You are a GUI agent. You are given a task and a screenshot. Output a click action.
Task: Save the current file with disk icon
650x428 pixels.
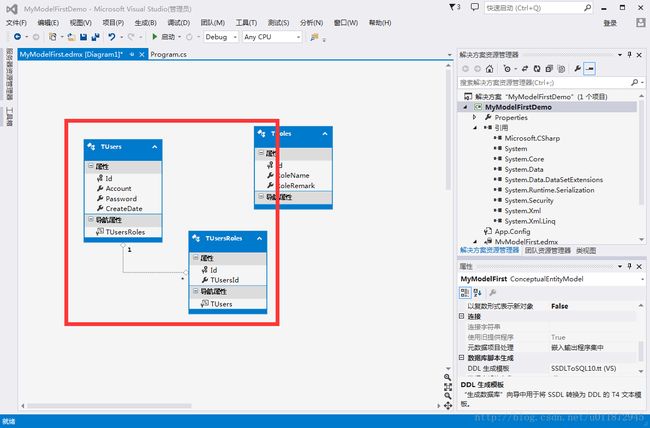83,37
